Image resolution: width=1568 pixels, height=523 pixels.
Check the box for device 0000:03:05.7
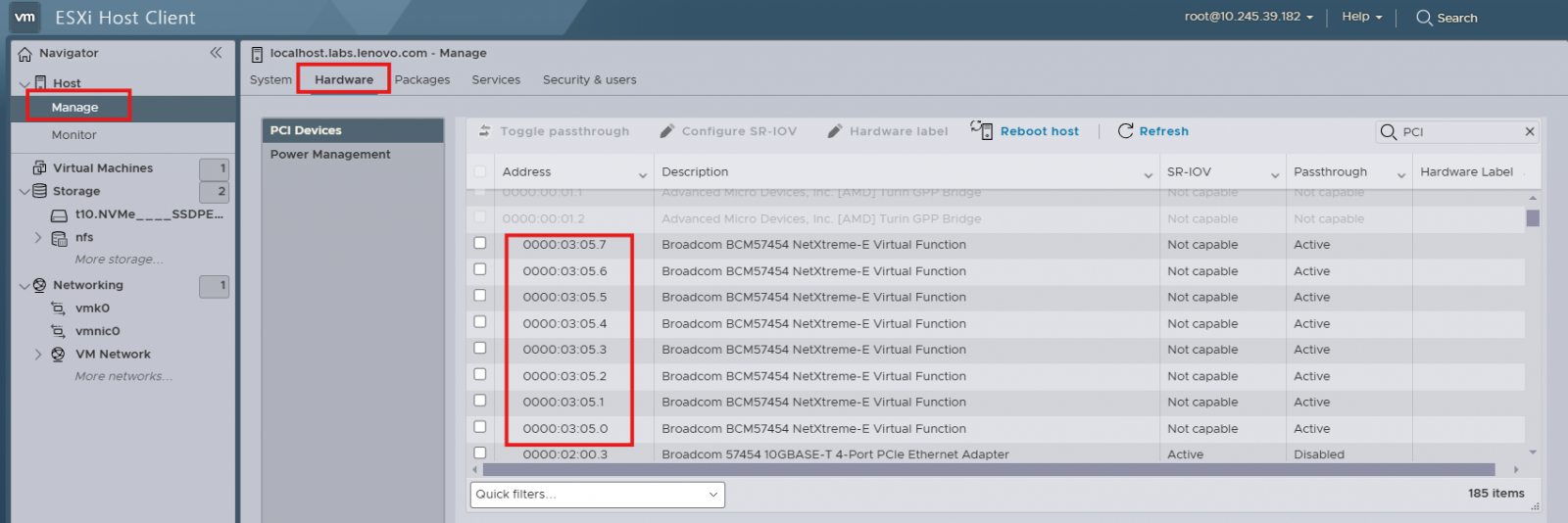(x=480, y=243)
